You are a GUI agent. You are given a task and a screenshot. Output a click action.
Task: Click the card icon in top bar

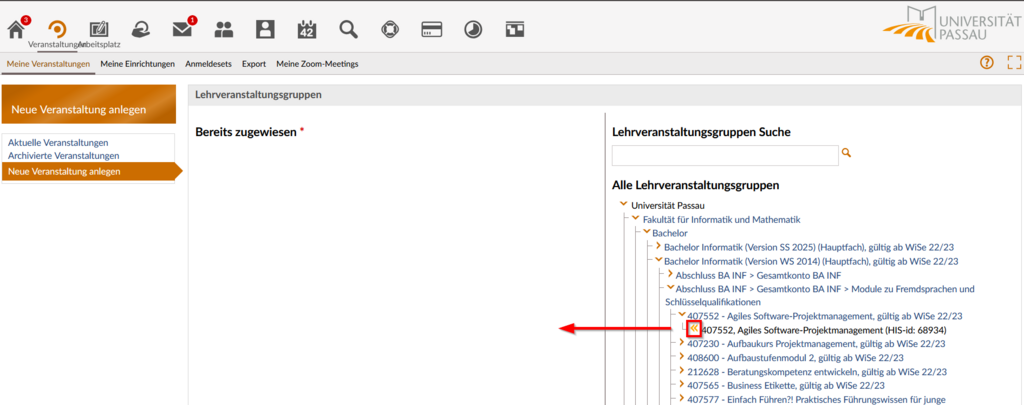point(432,29)
